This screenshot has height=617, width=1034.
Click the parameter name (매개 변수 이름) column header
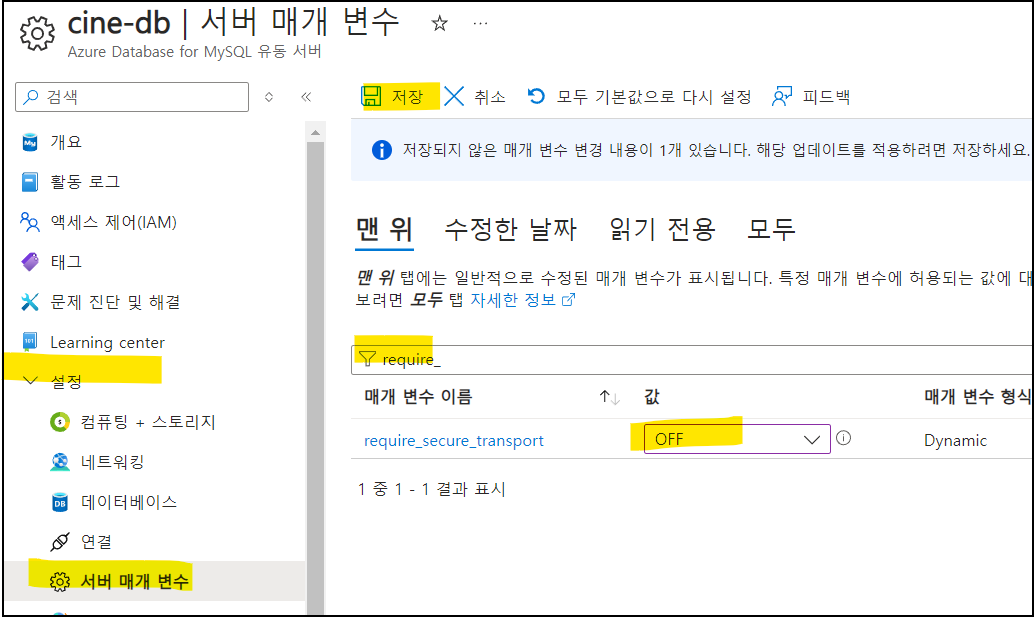[x=418, y=397]
